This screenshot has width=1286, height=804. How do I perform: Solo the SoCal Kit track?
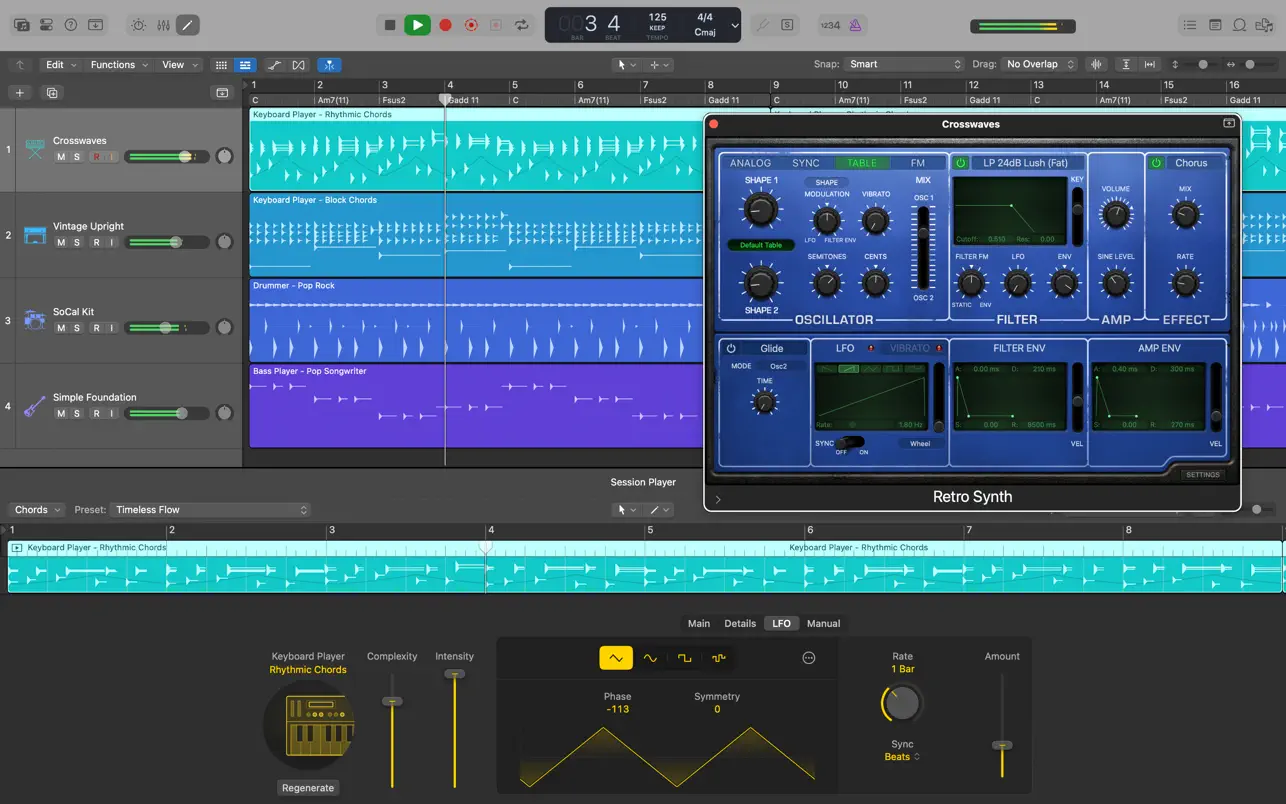[77, 328]
